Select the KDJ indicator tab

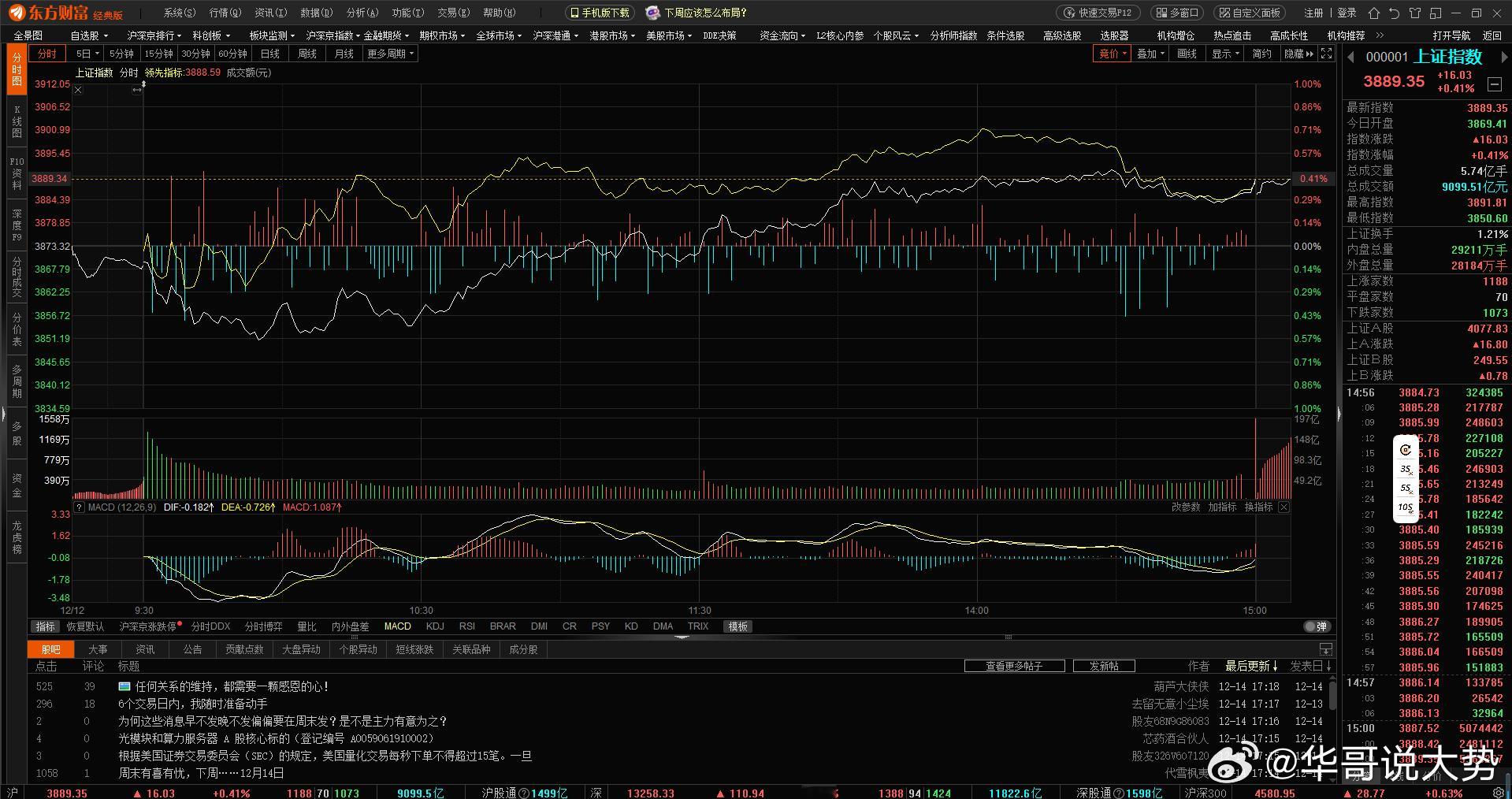[x=435, y=626]
